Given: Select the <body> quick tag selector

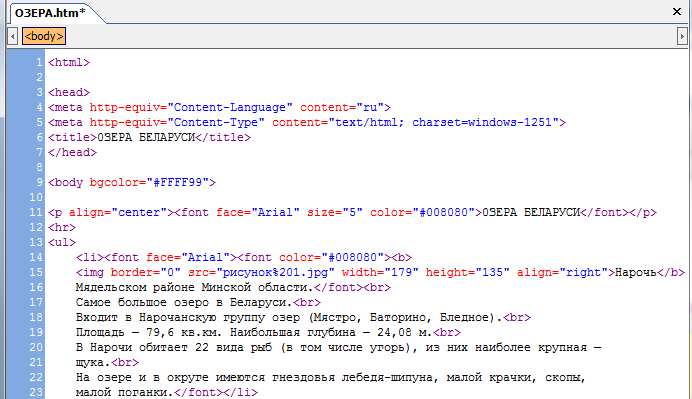Looking at the screenshot, I should pos(44,36).
